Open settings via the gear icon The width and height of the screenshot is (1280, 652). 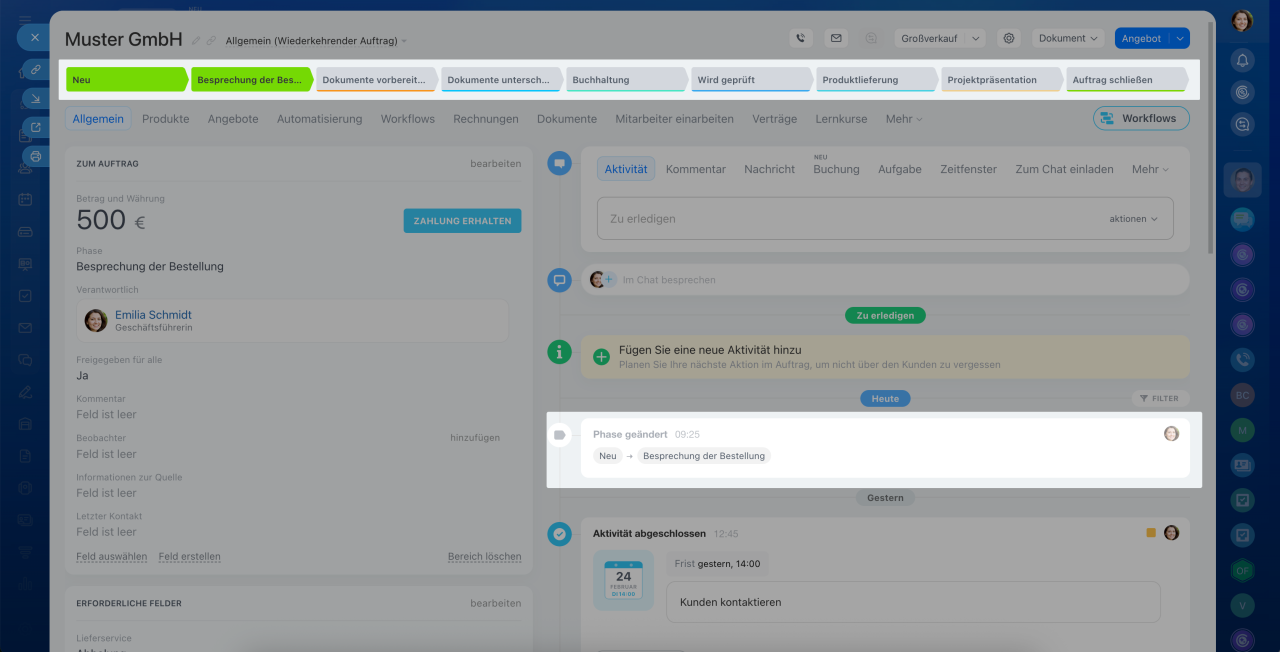click(x=1009, y=38)
